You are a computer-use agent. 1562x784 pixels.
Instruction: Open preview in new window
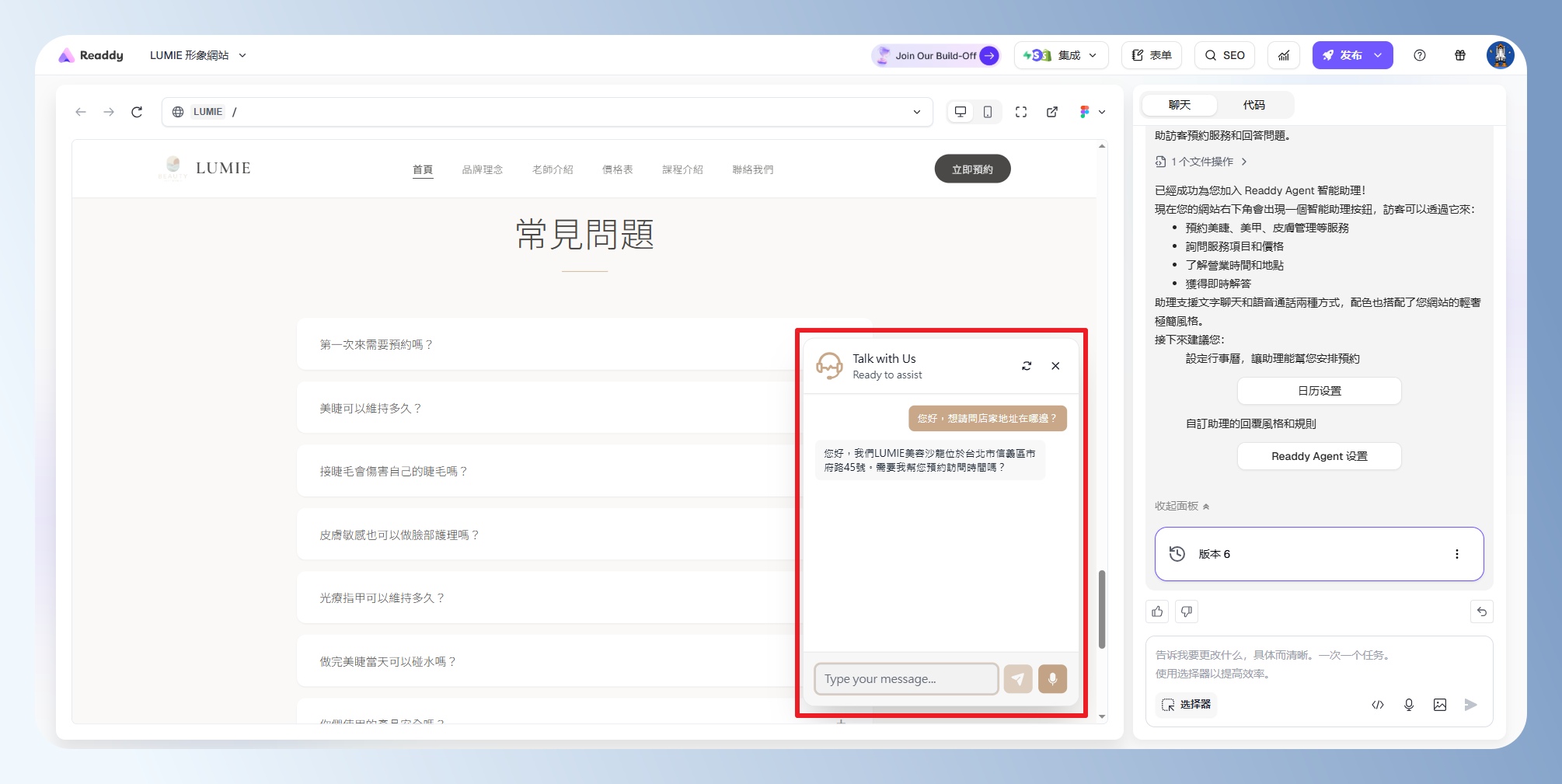point(1052,112)
